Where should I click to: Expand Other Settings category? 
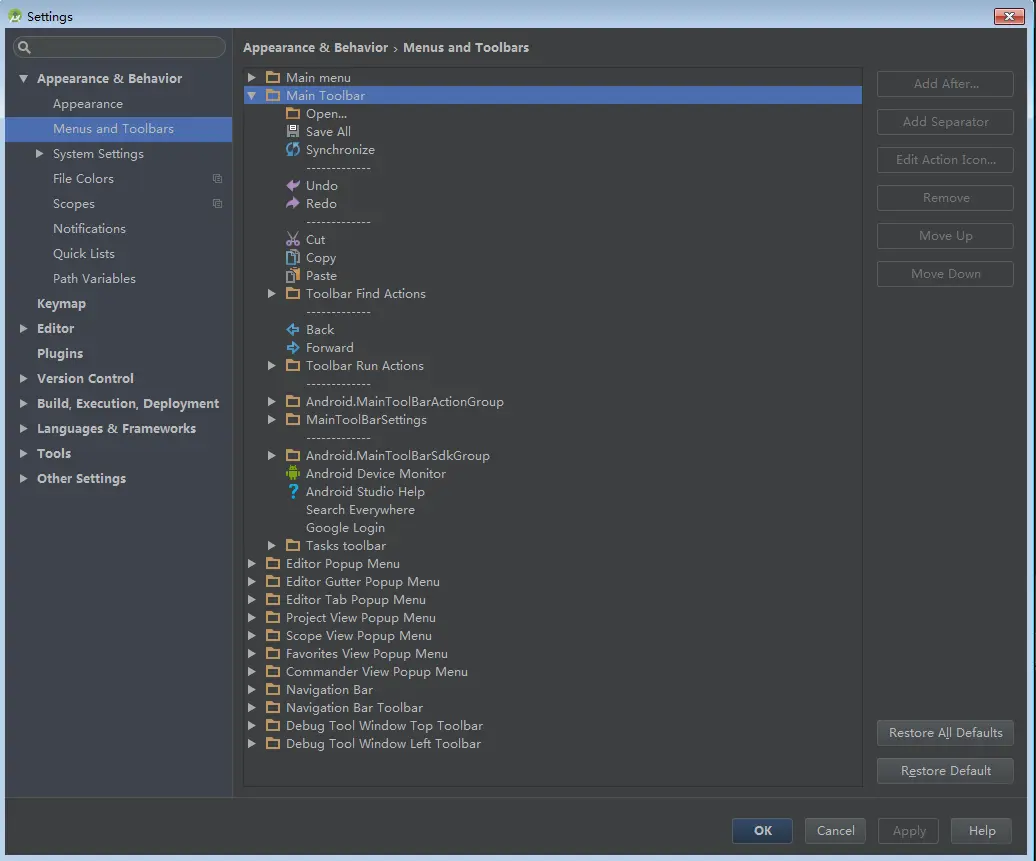24,478
